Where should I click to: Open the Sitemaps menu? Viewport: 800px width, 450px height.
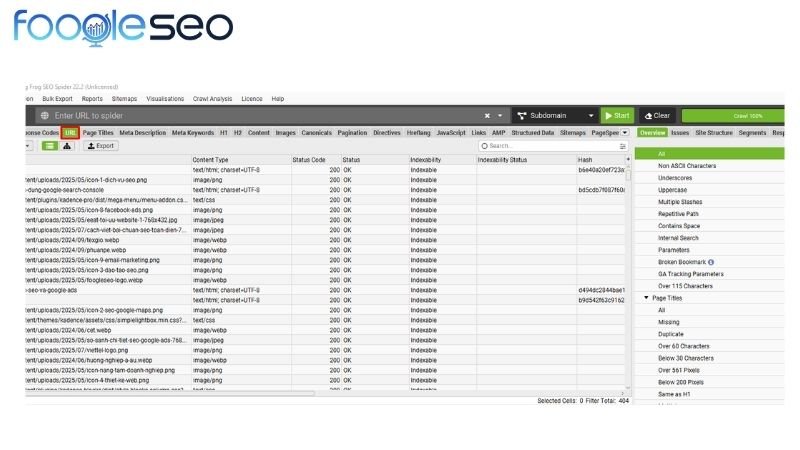(x=124, y=99)
